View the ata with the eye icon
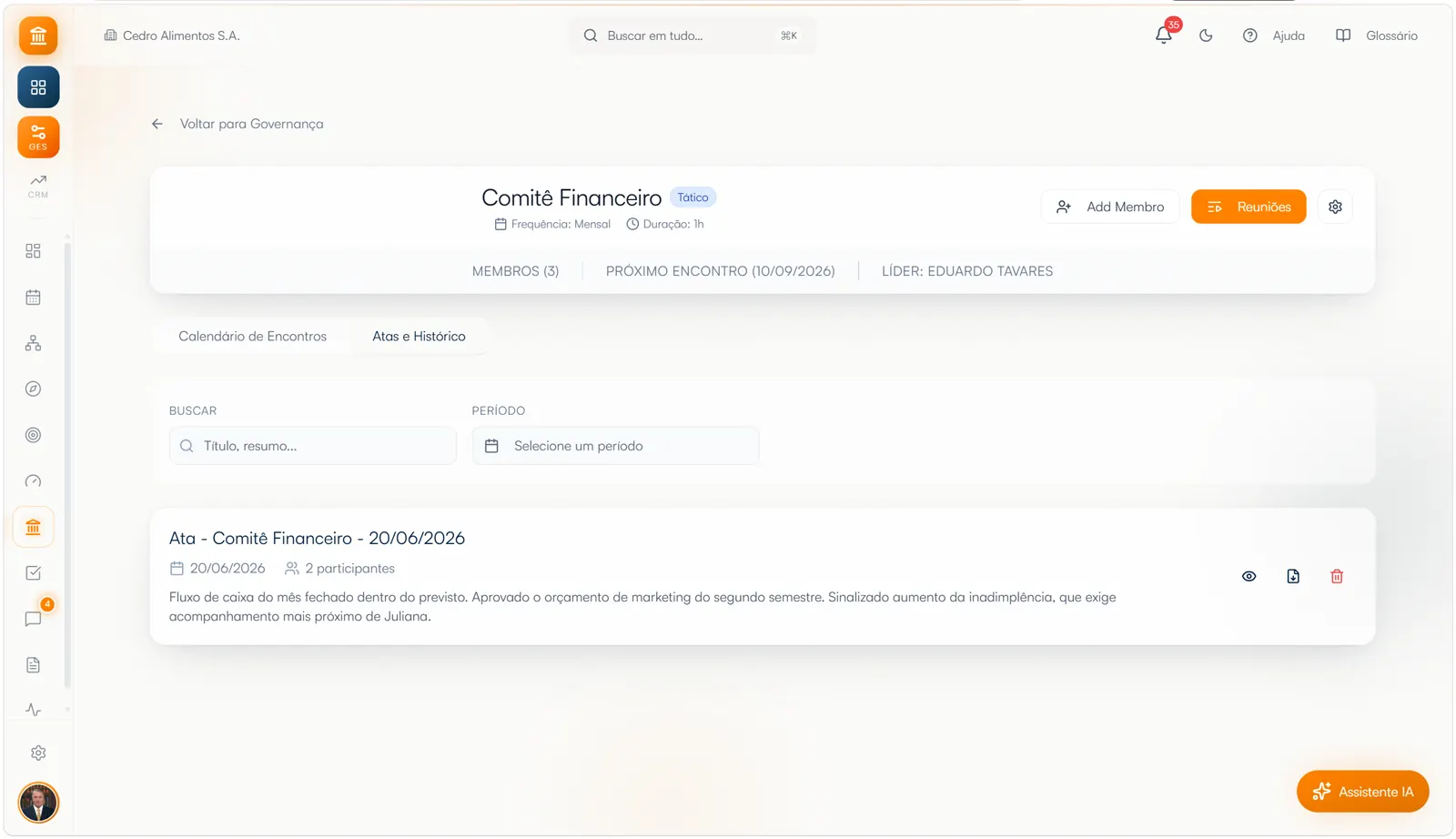1456x839 pixels. pyautogui.click(x=1249, y=577)
